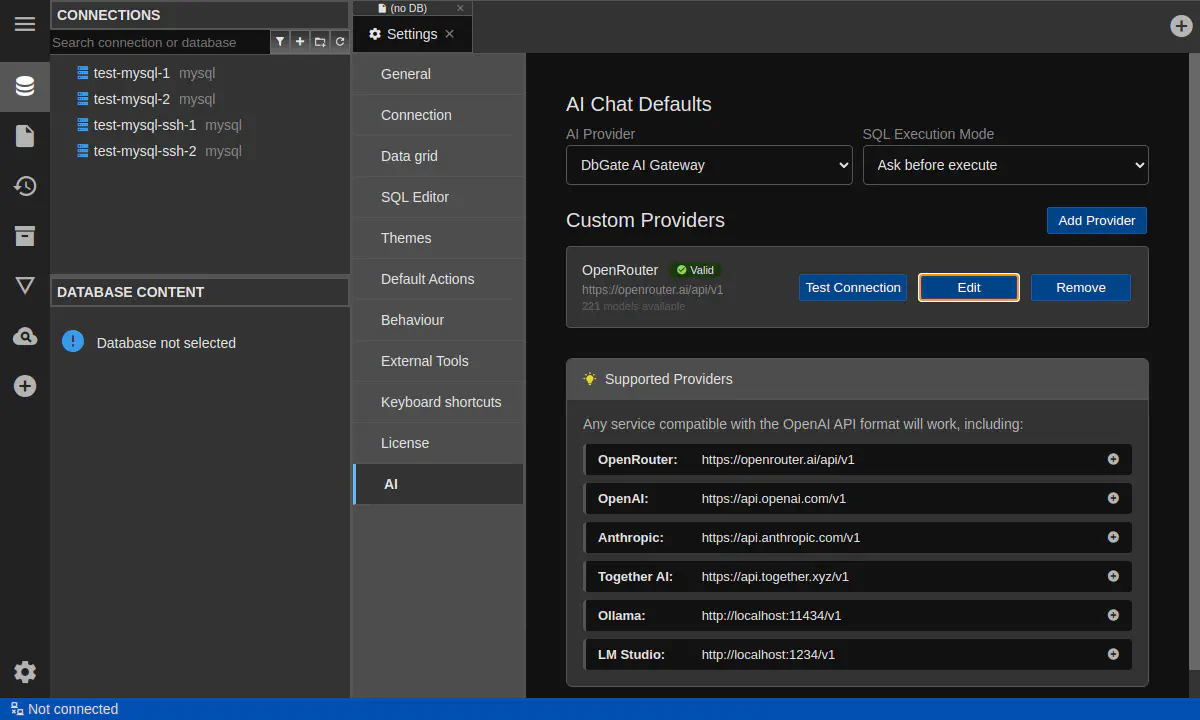The image size is (1200, 720).
Task: Open the AI Provider dropdown
Action: tap(709, 165)
